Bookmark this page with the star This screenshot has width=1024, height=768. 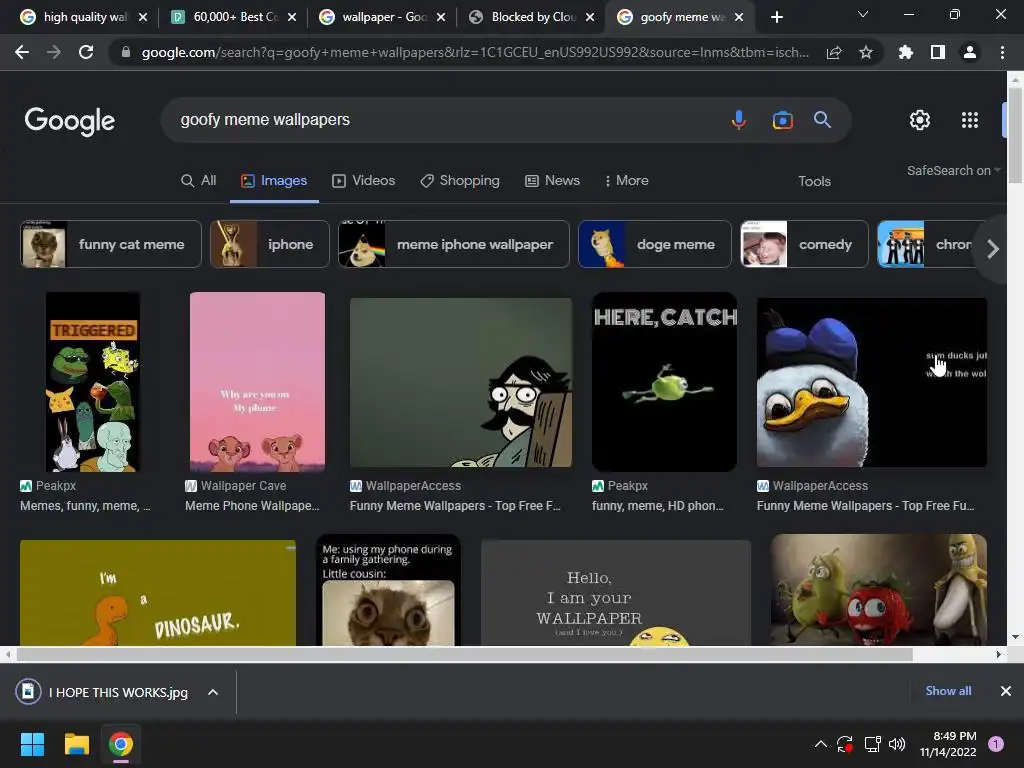[x=866, y=53]
